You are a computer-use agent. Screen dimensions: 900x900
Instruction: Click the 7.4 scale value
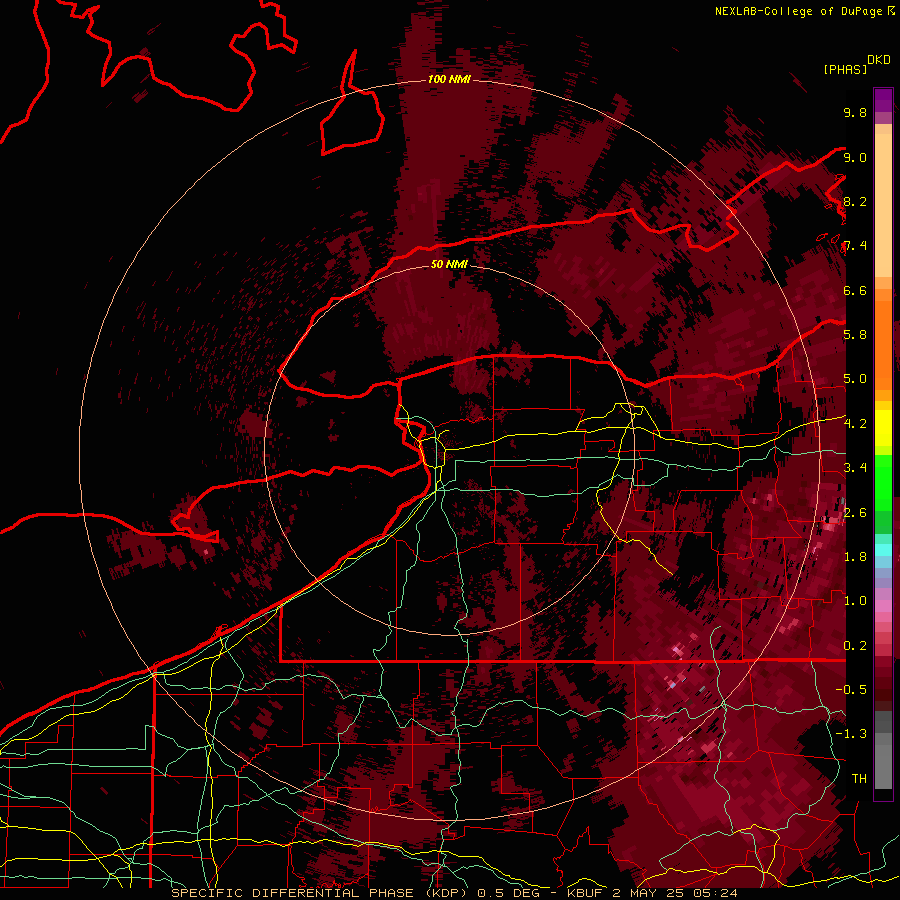[x=855, y=246]
